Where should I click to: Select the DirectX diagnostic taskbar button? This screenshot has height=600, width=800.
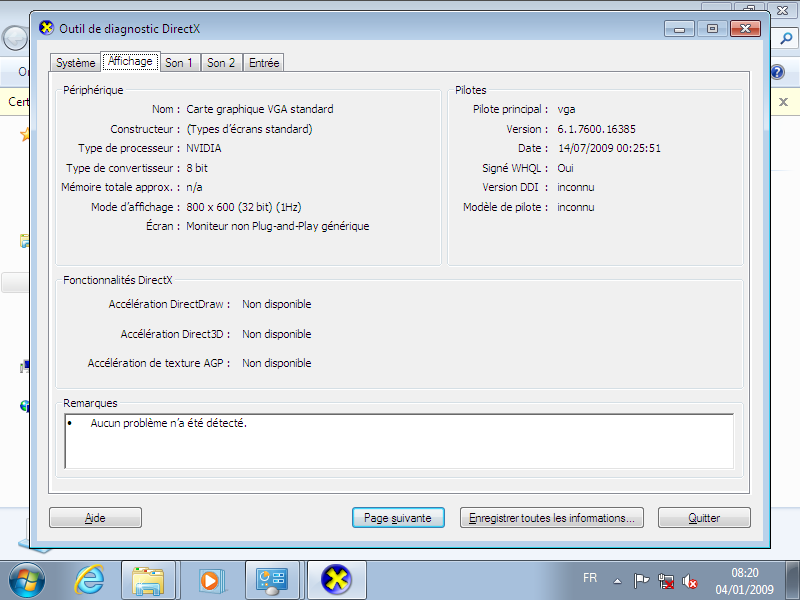pyautogui.click(x=336, y=579)
